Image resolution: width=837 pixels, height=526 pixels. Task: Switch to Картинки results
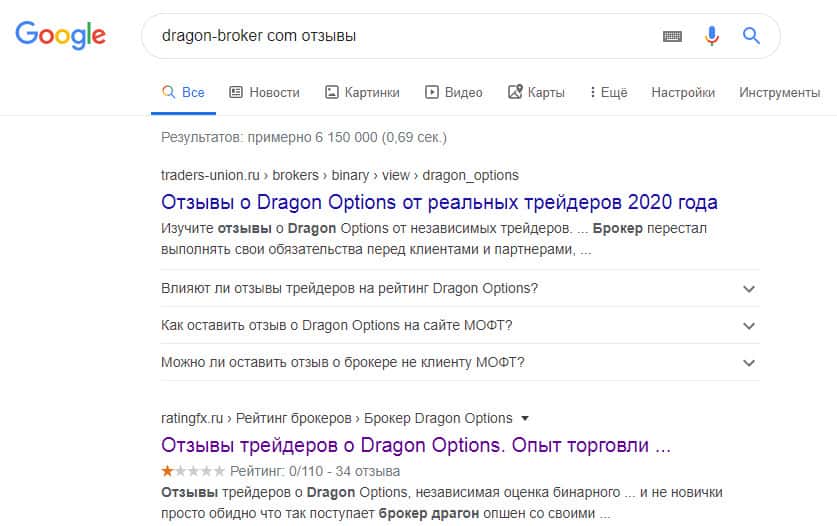click(x=362, y=92)
